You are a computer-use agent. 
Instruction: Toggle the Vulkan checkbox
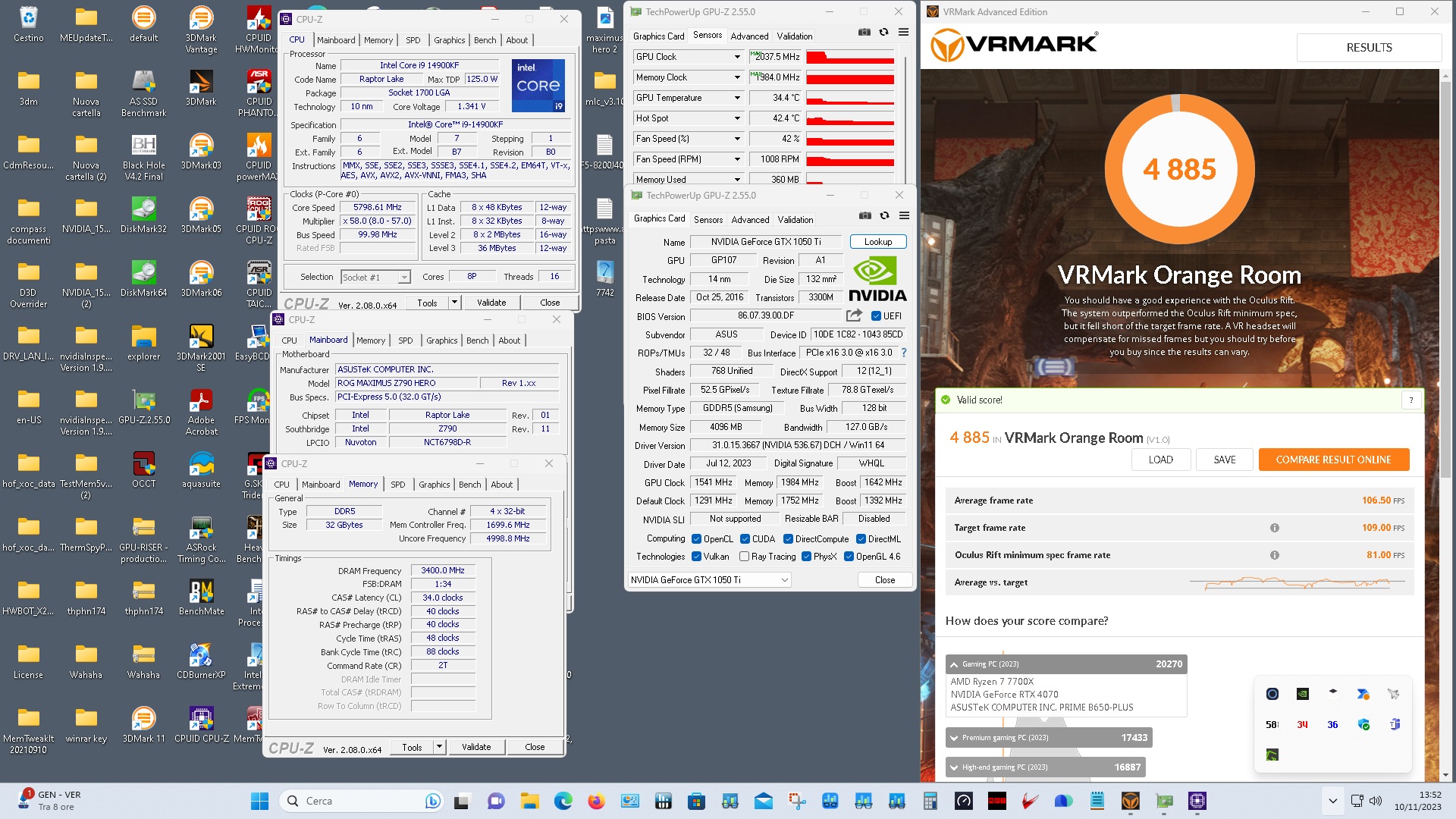pyautogui.click(x=696, y=557)
